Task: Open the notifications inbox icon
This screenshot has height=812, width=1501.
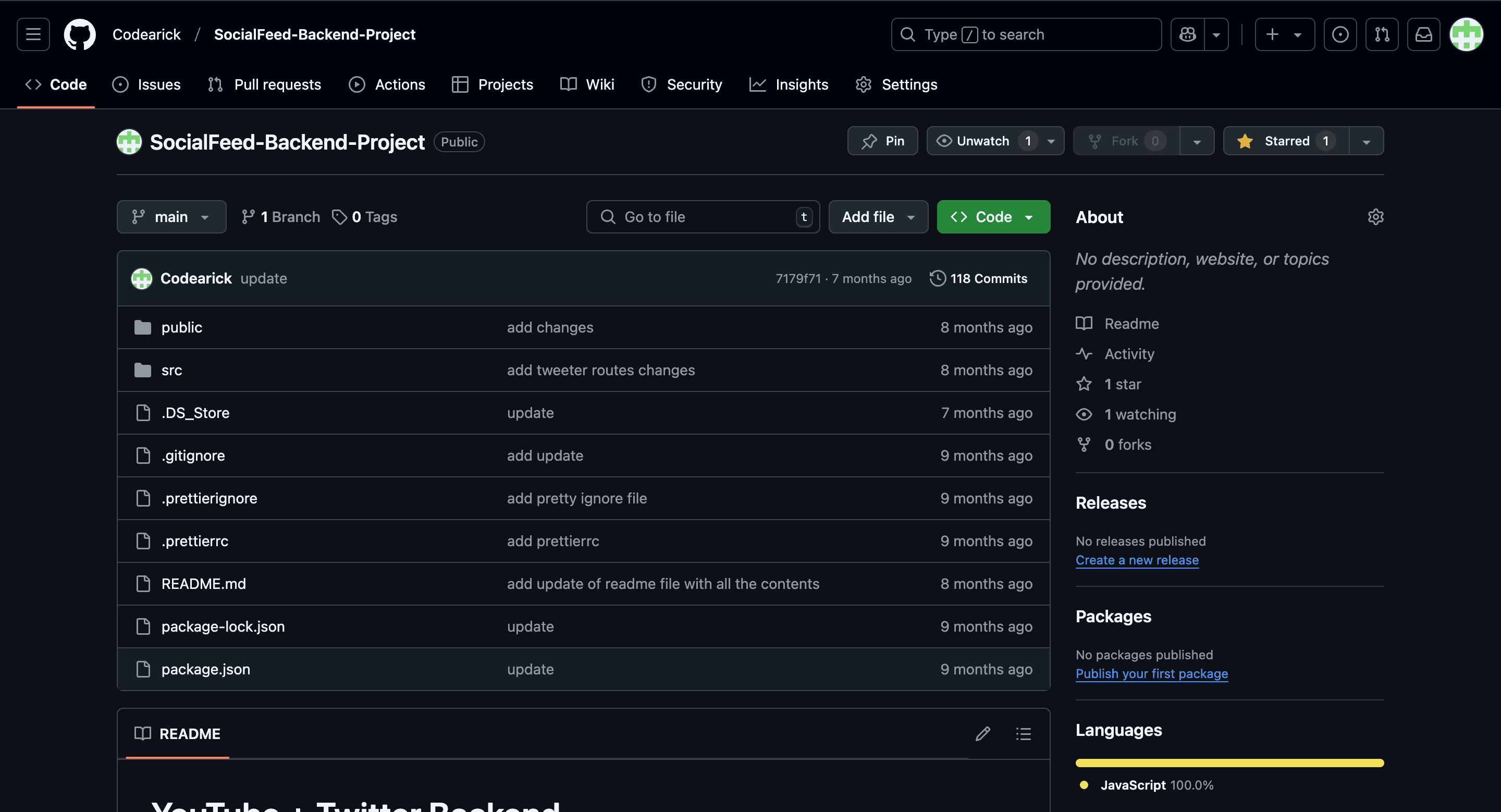Action: [x=1423, y=34]
